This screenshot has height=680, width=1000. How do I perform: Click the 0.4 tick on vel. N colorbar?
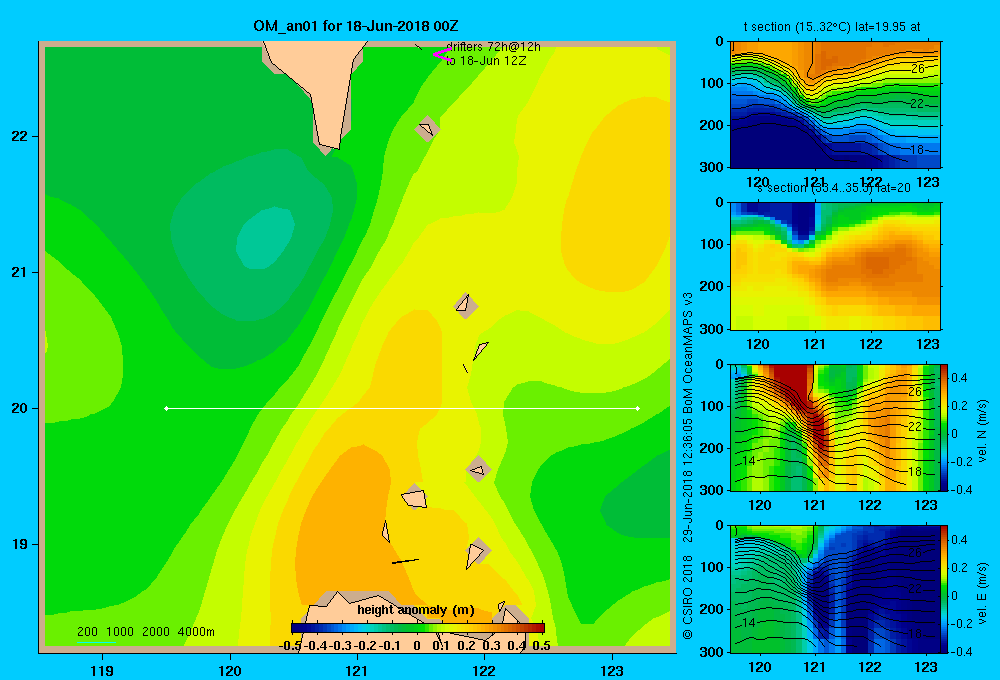coord(959,378)
